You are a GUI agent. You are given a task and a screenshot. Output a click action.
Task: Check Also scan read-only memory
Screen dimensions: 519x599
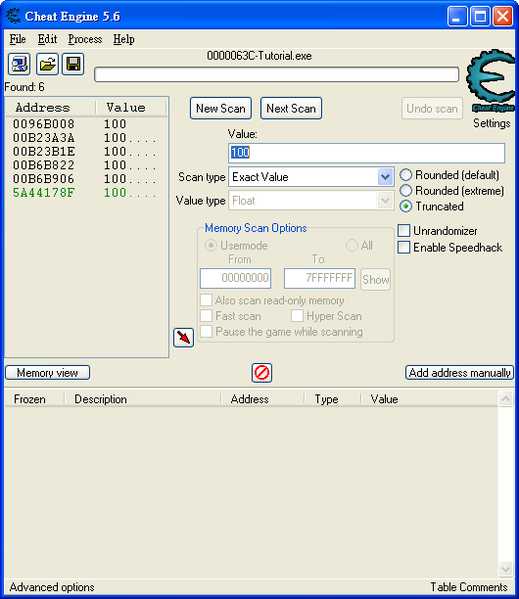206,300
